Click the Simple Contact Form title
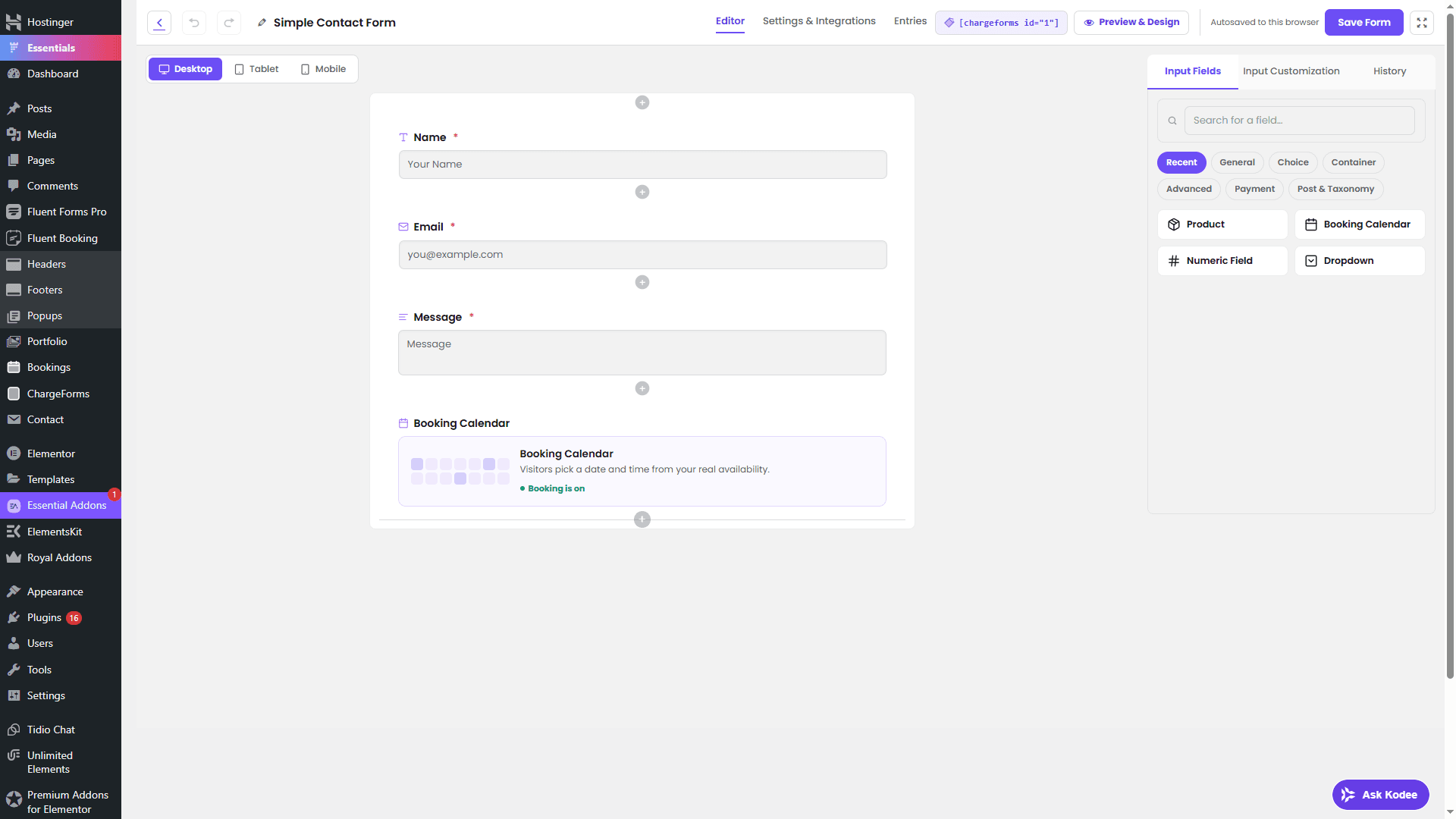The width and height of the screenshot is (1456, 819). (x=334, y=23)
